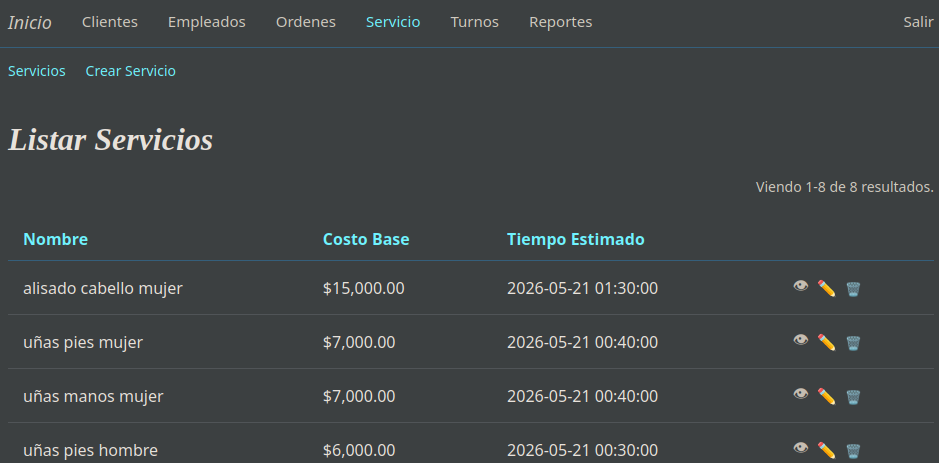Edit the alisado cabello mujer service

pos(826,289)
